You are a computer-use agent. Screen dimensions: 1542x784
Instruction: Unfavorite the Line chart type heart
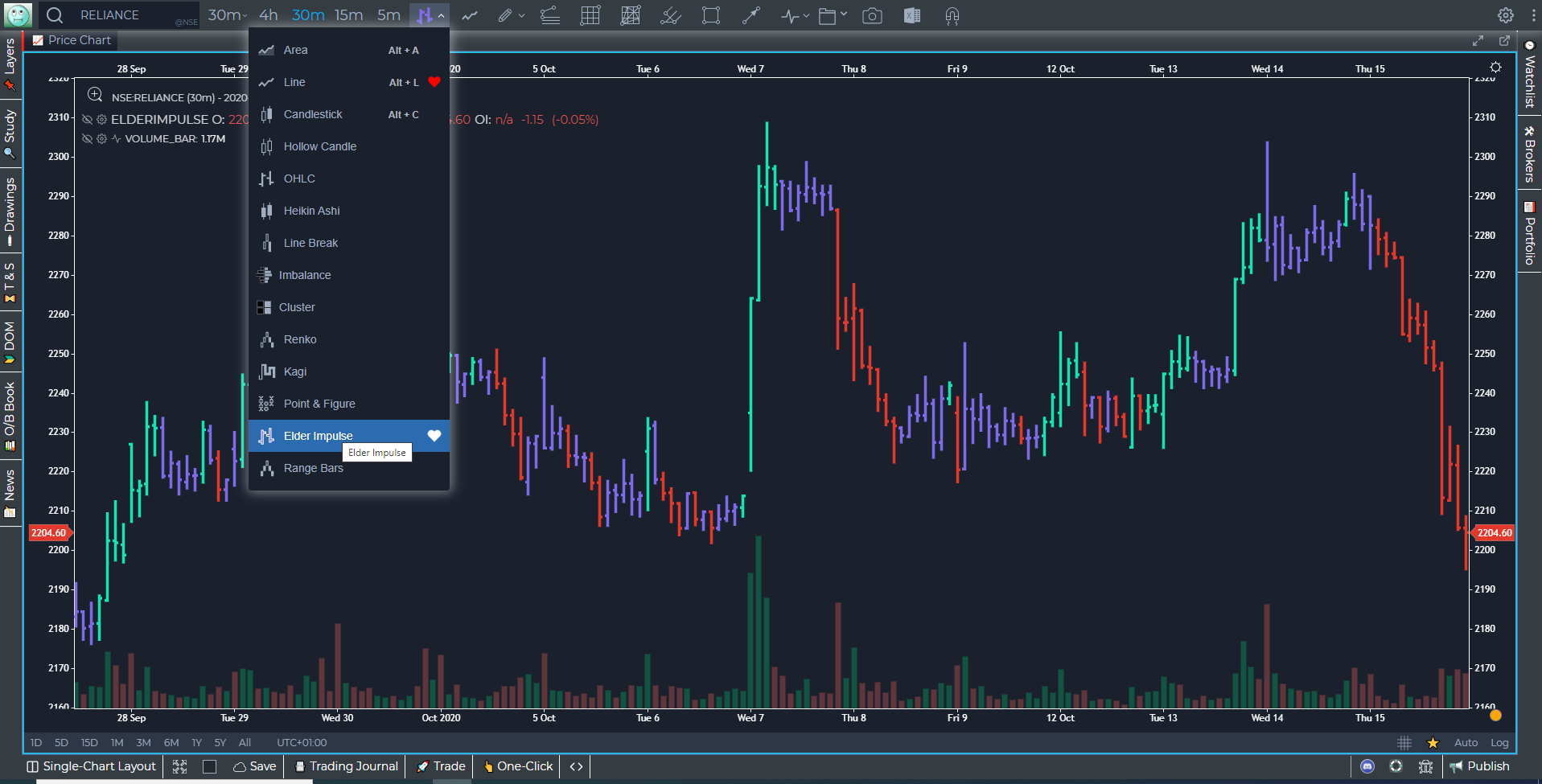(x=434, y=82)
